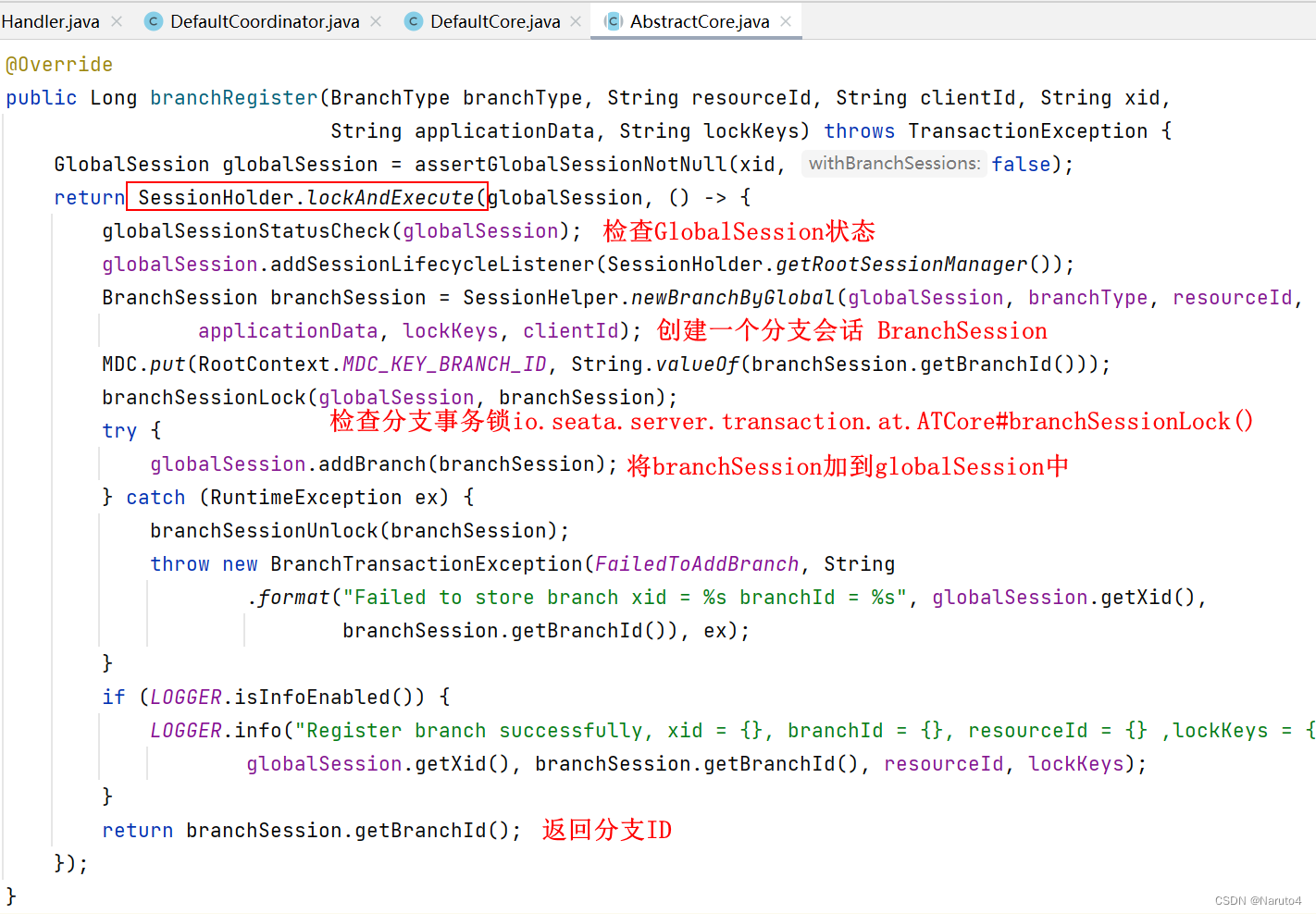
Task: Click the withBranchSessions parameter hint
Action: pos(894,164)
